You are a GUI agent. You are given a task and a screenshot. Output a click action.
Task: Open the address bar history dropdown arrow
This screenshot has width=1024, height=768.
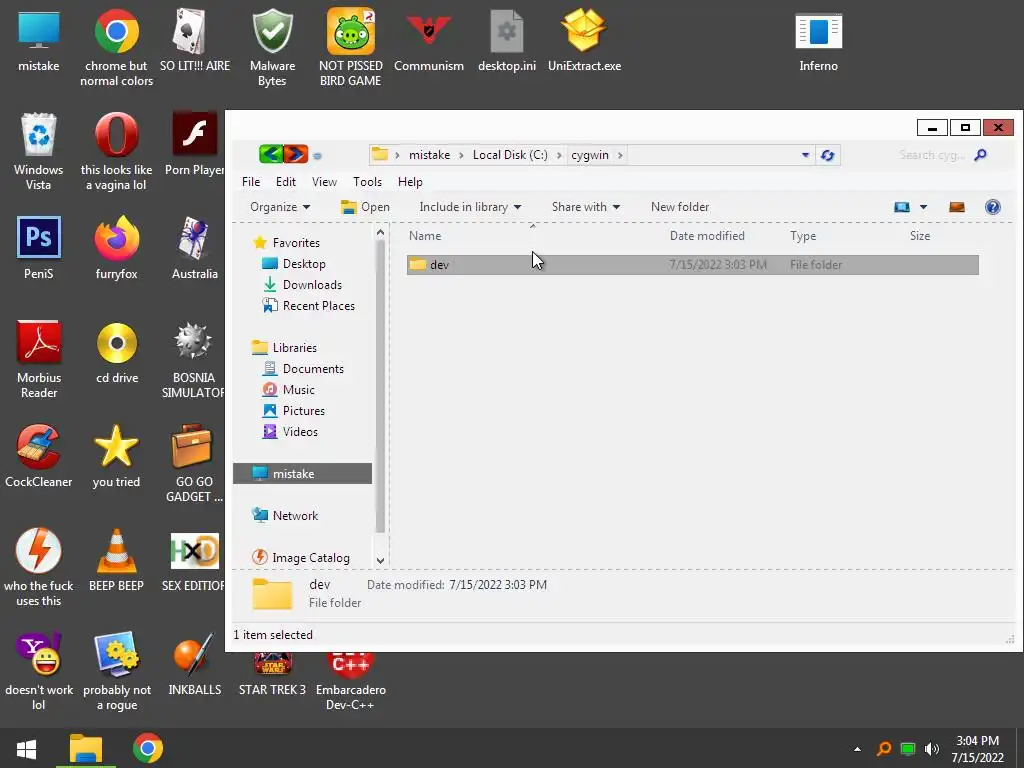[x=805, y=155]
